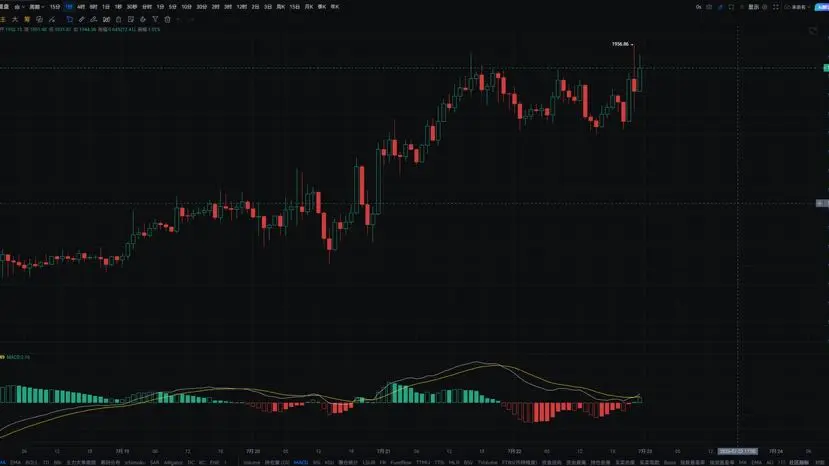Image resolution: width=829 pixels, height=466 pixels.
Task: Click the 7月 24 date on time axis
Action: tap(776, 451)
